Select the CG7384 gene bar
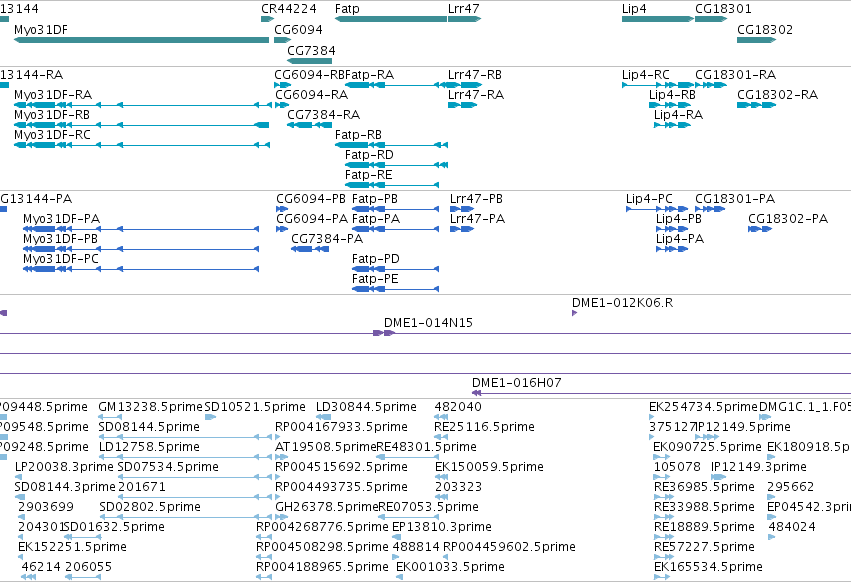This screenshot has width=851, height=582. pos(309,61)
